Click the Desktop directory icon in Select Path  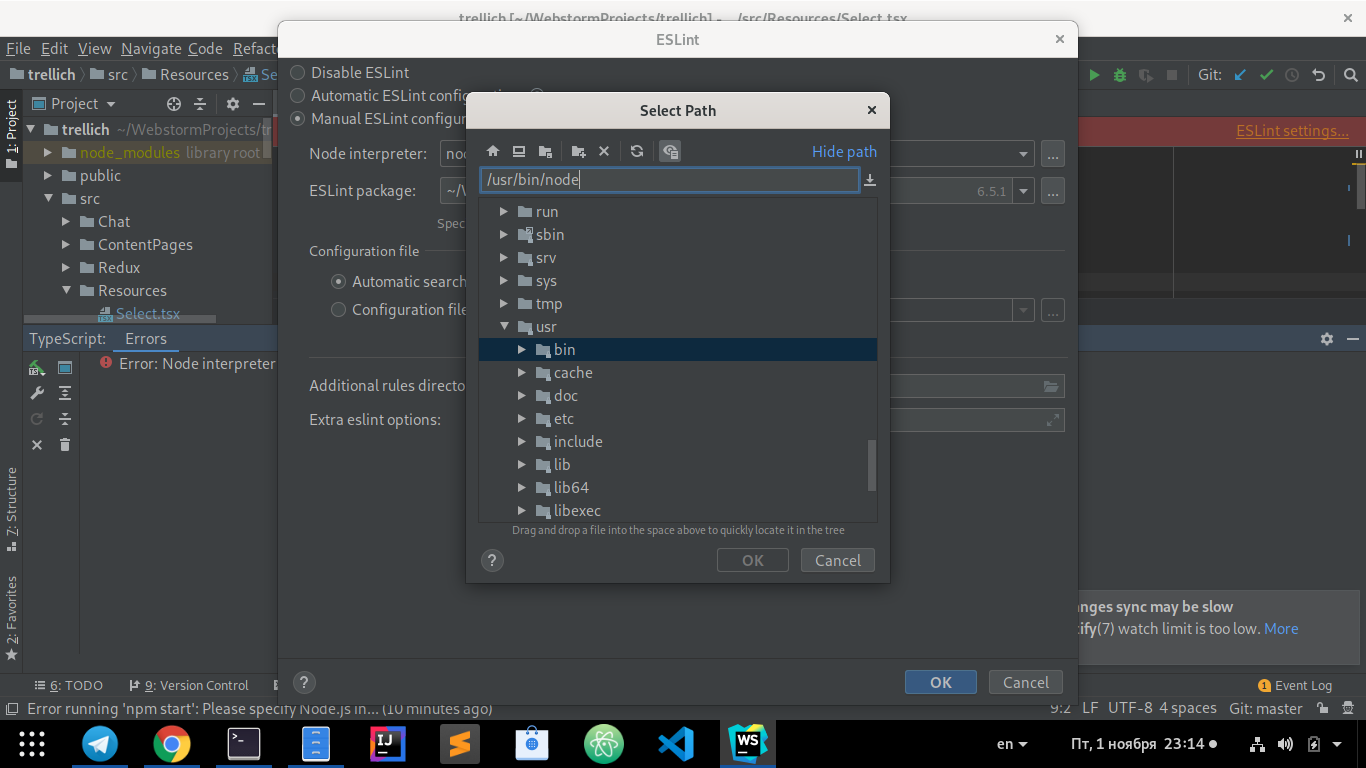[x=519, y=151]
